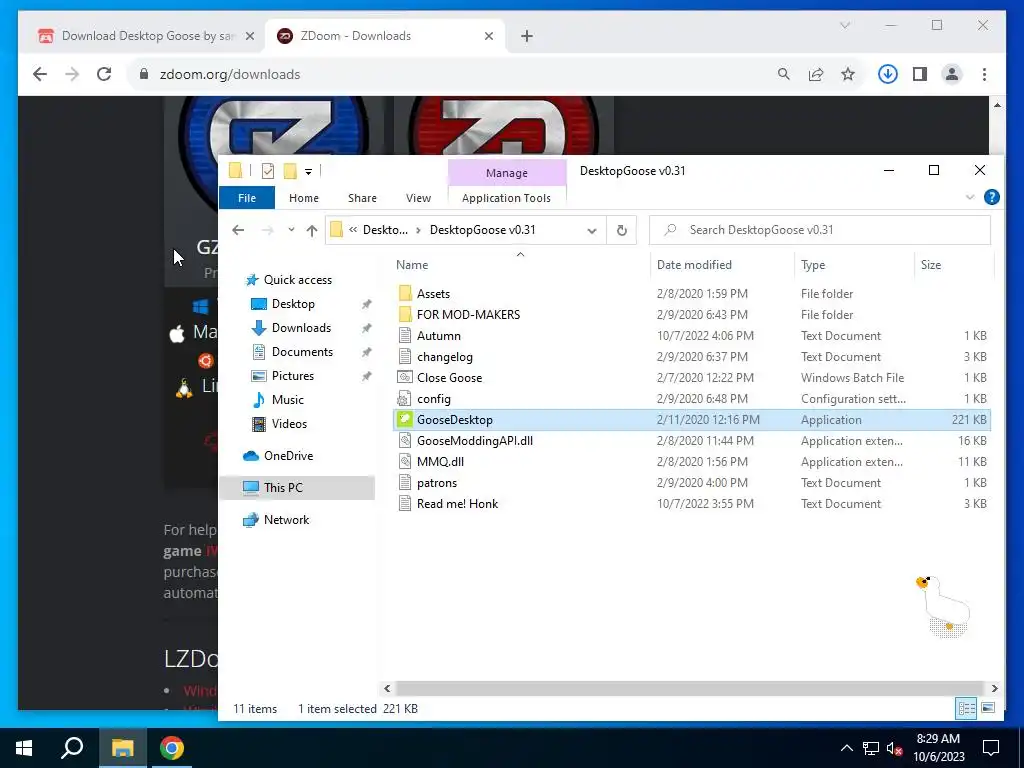This screenshot has height=768, width=1024.
Task: Open the Home ribbon tab
Action: (304, 198)
